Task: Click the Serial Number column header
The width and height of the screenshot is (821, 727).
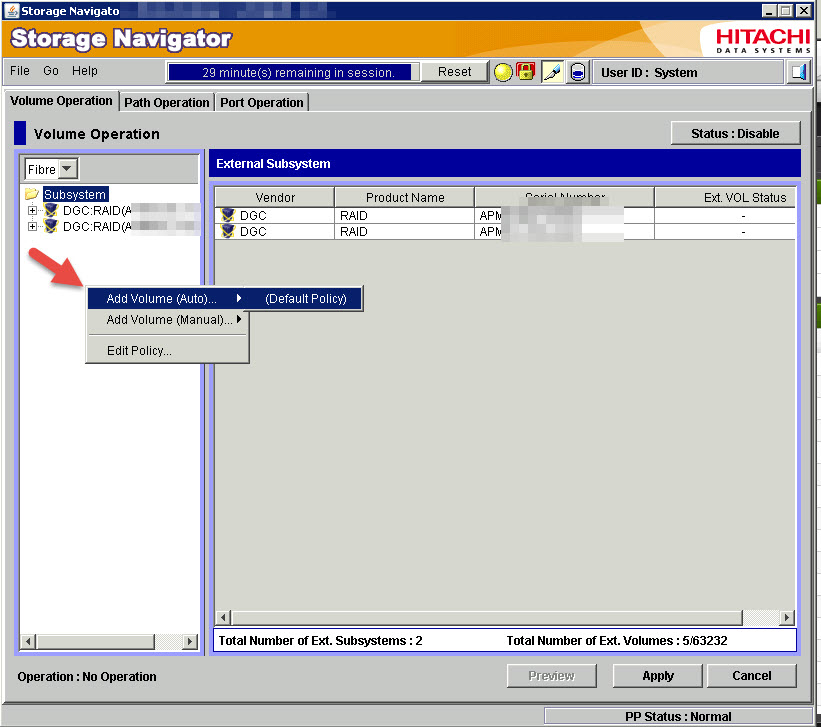Action: click(564, 197)
